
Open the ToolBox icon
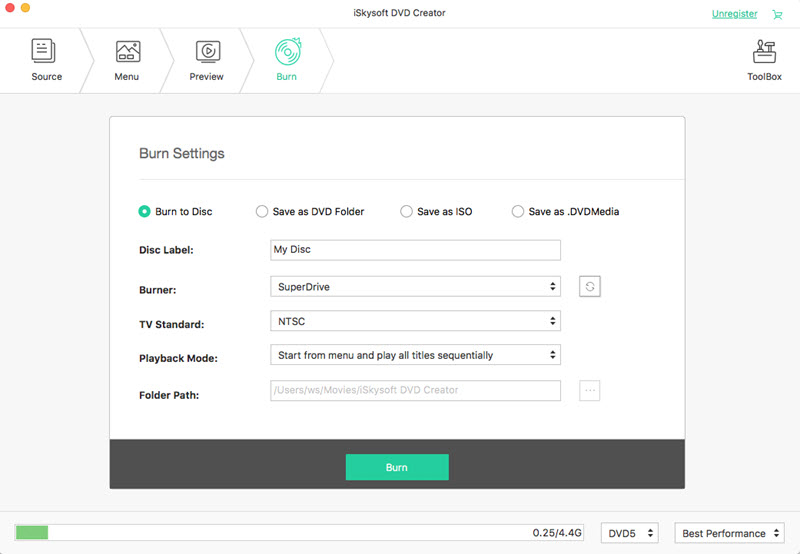click(x=764, y=52)
